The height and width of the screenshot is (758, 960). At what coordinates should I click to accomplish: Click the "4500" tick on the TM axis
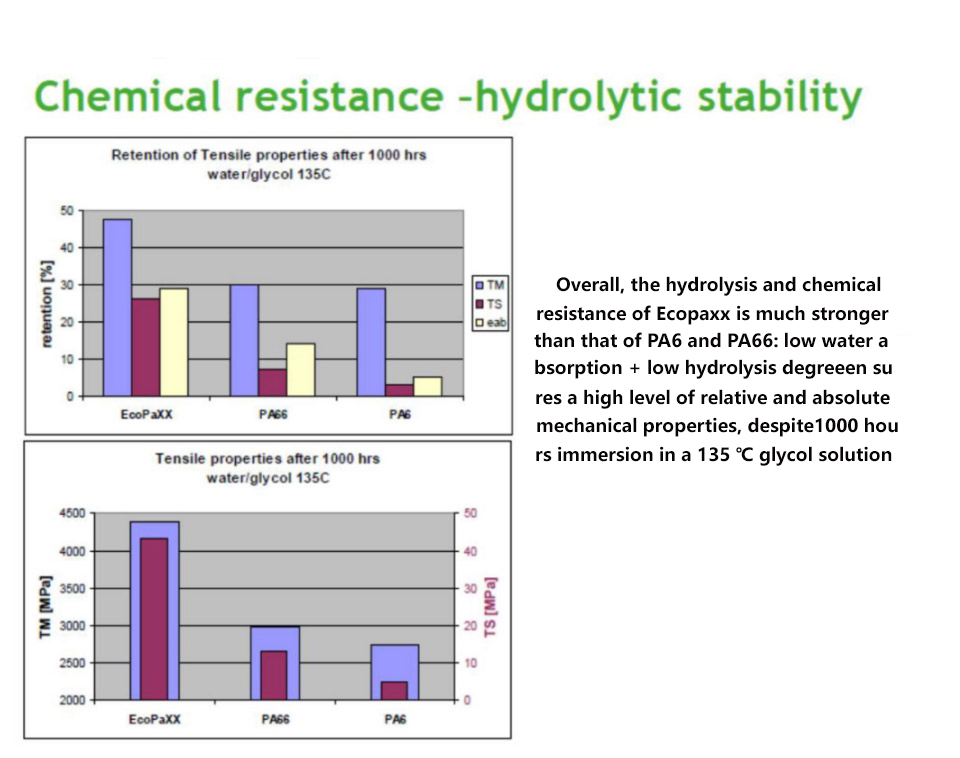[72, 514]
